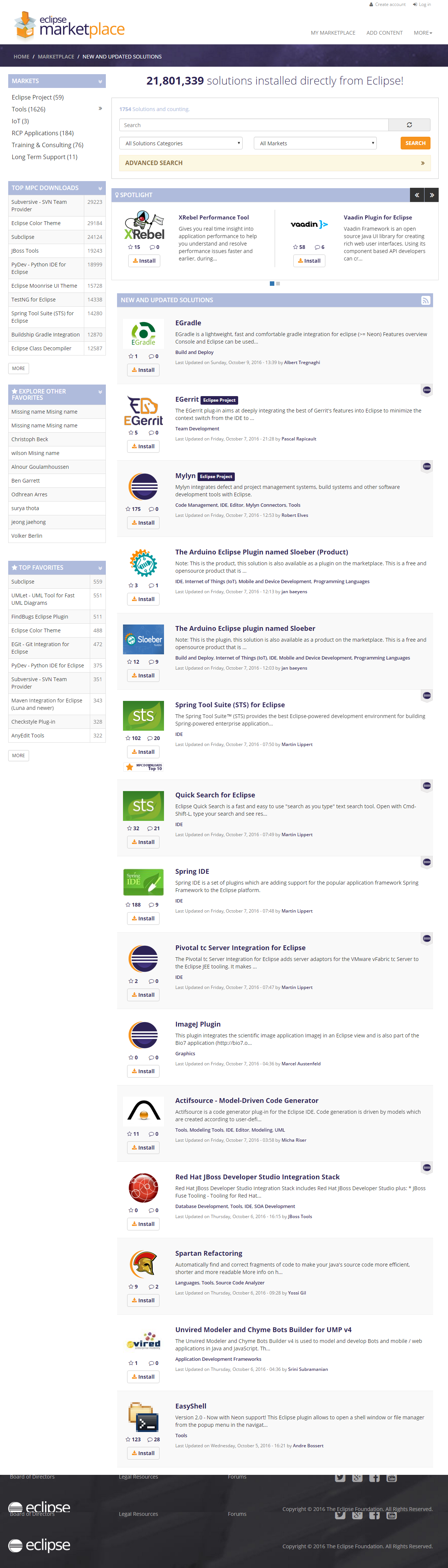Open the Spartan Refactoring helmet logo
The image size is (448, 1568).
(143, 1264)
